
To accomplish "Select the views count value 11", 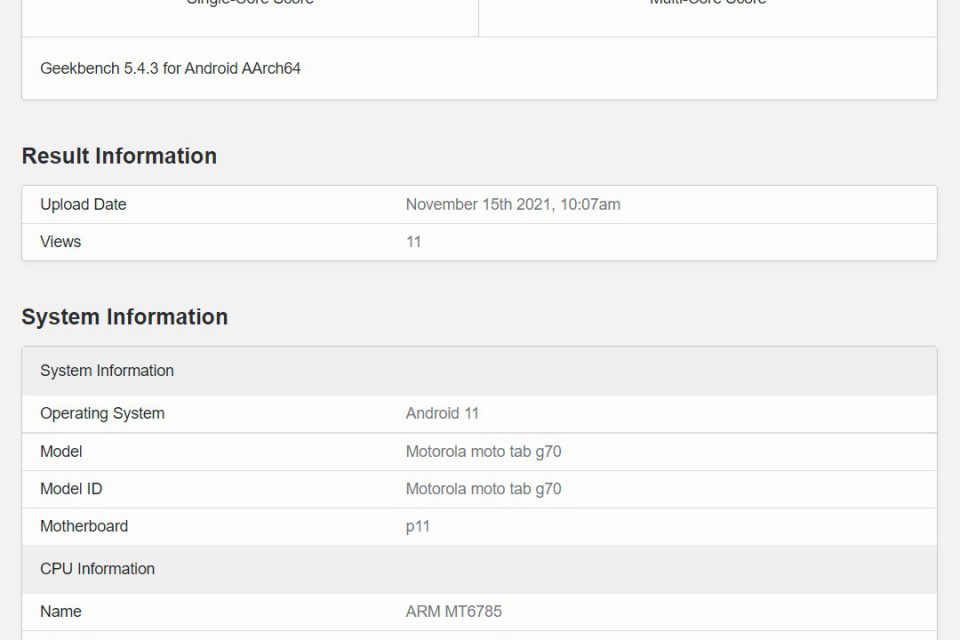I will click(x=413, y=242).
